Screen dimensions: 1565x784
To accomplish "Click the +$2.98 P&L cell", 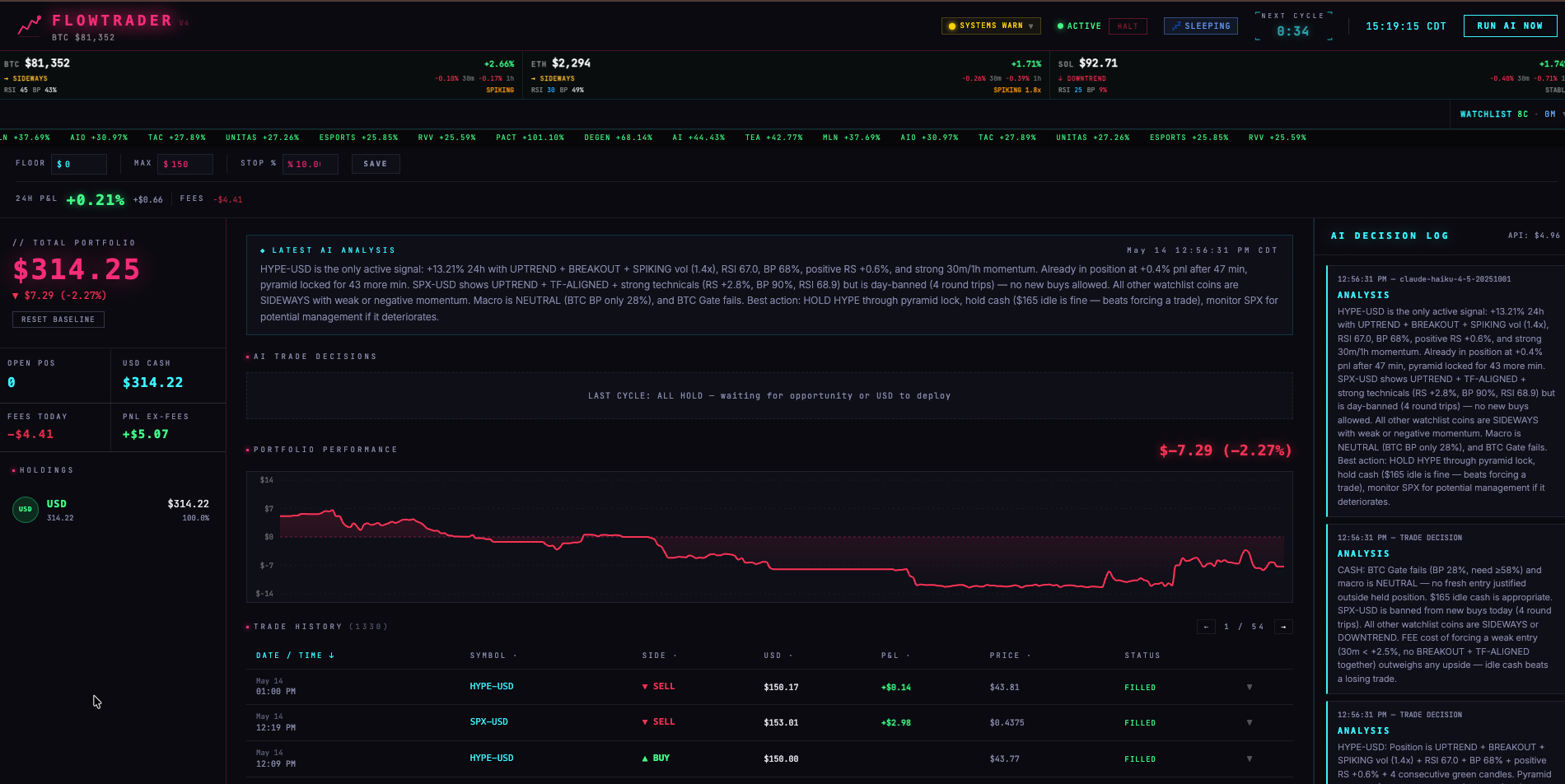I will (x=895, y=722).
